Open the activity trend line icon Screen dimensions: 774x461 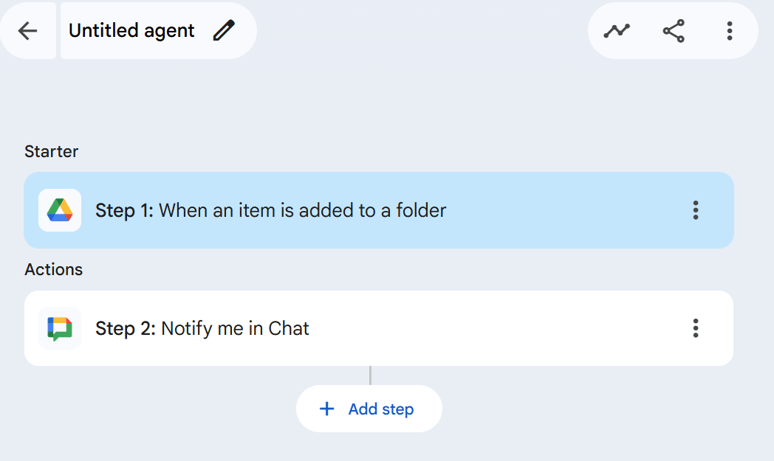point(617,31)
